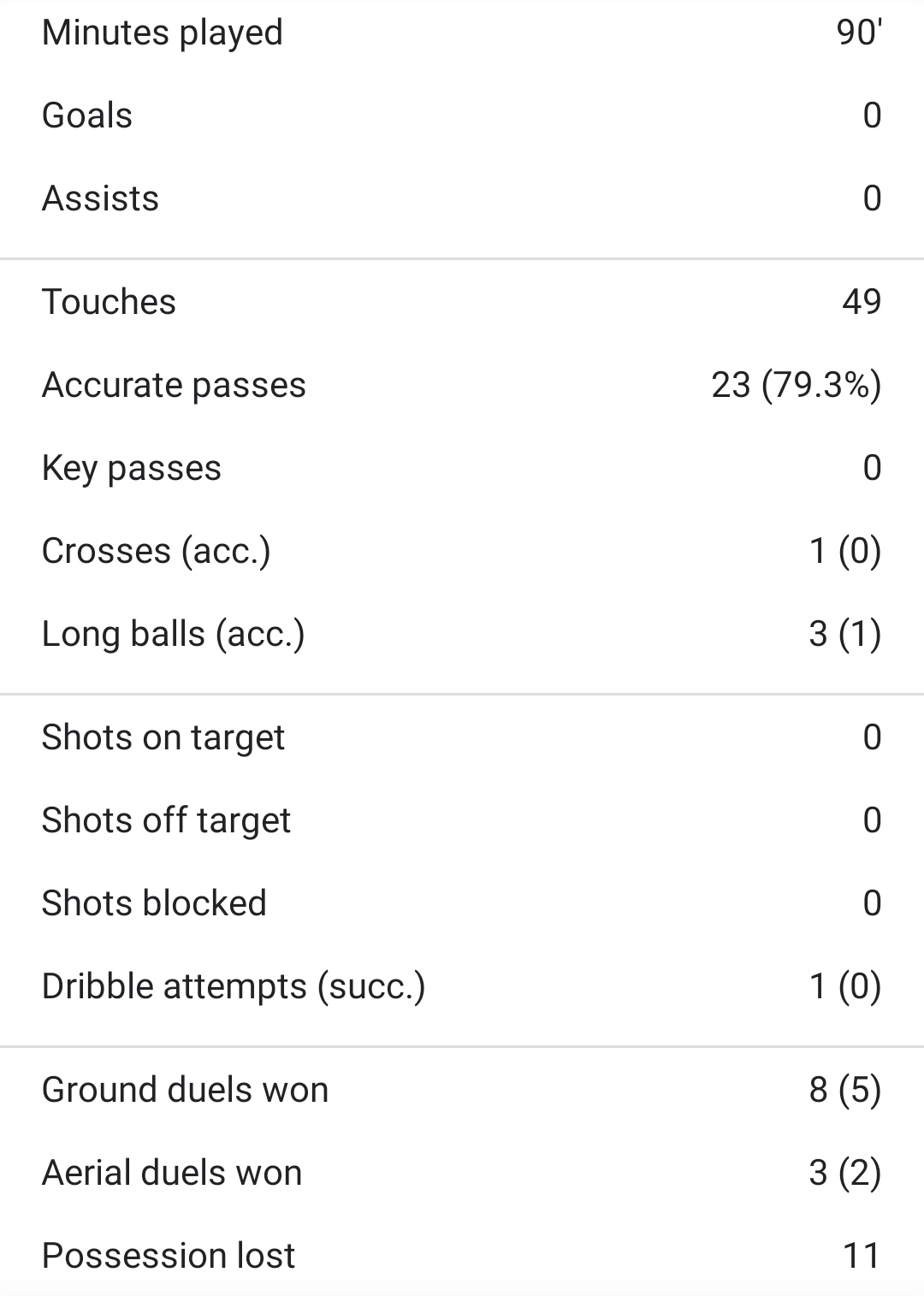Tap the ground duels value 8 (5)

[844, 1090]
